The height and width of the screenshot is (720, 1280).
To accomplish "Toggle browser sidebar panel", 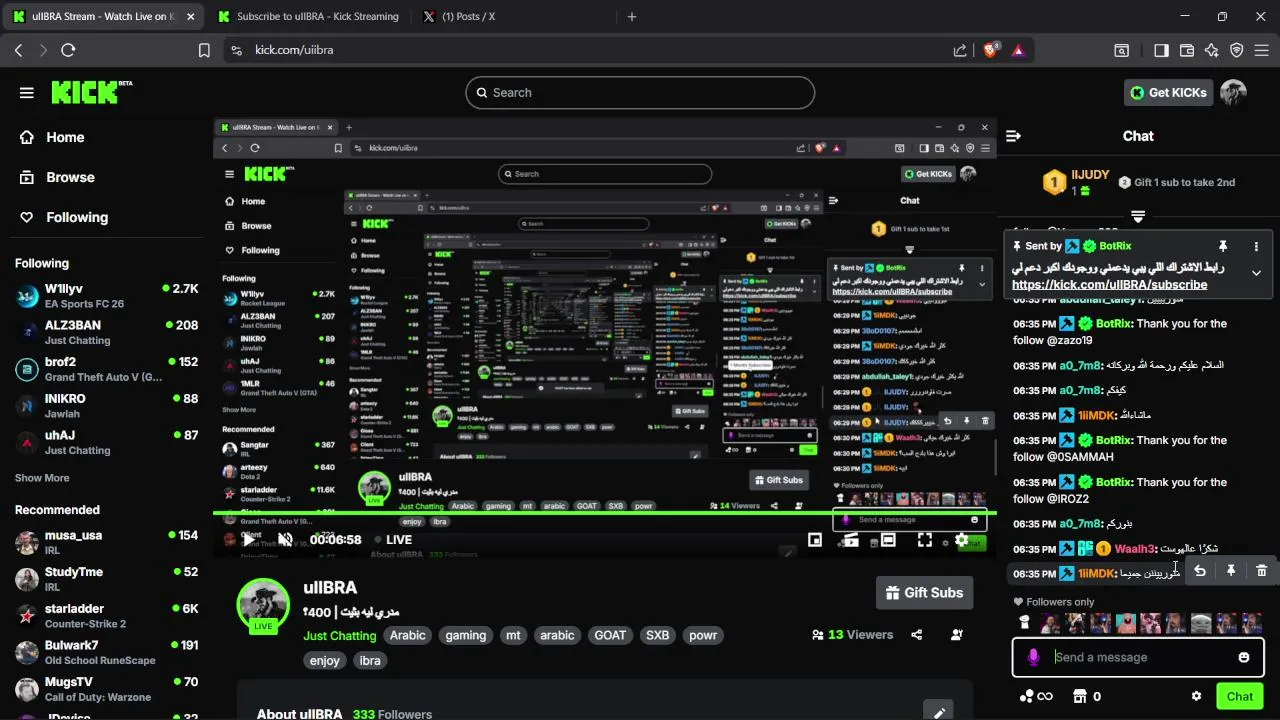I will (x=1161, y=50).
